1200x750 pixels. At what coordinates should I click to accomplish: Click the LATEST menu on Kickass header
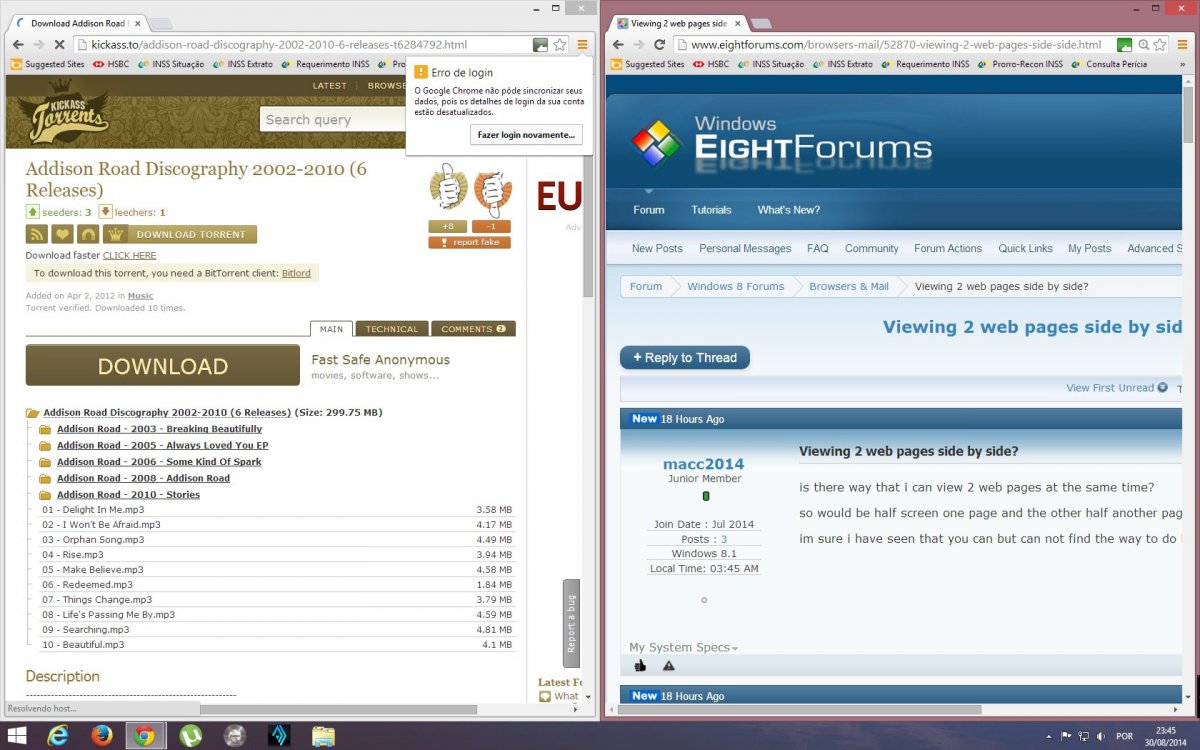pyautogui.click(x=329, y=86)
